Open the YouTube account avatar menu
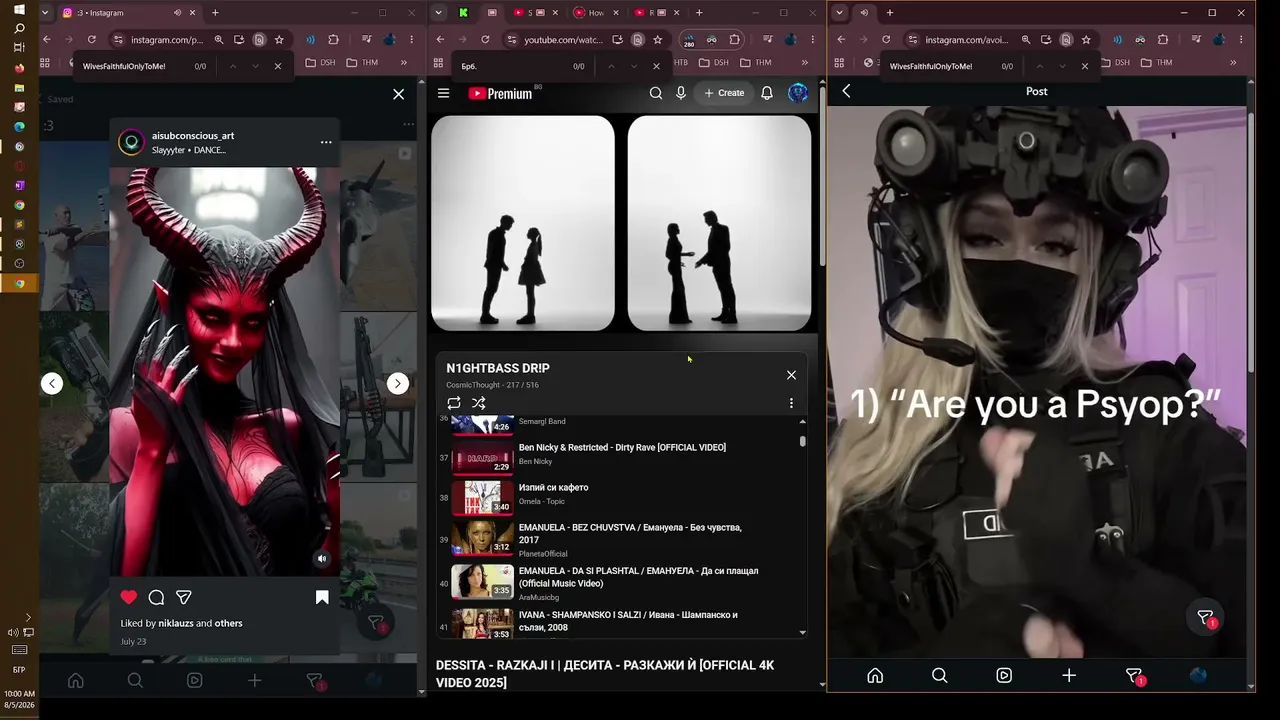Image resolution: width=1280 pixels, height=720 pixels. (798, 93)
